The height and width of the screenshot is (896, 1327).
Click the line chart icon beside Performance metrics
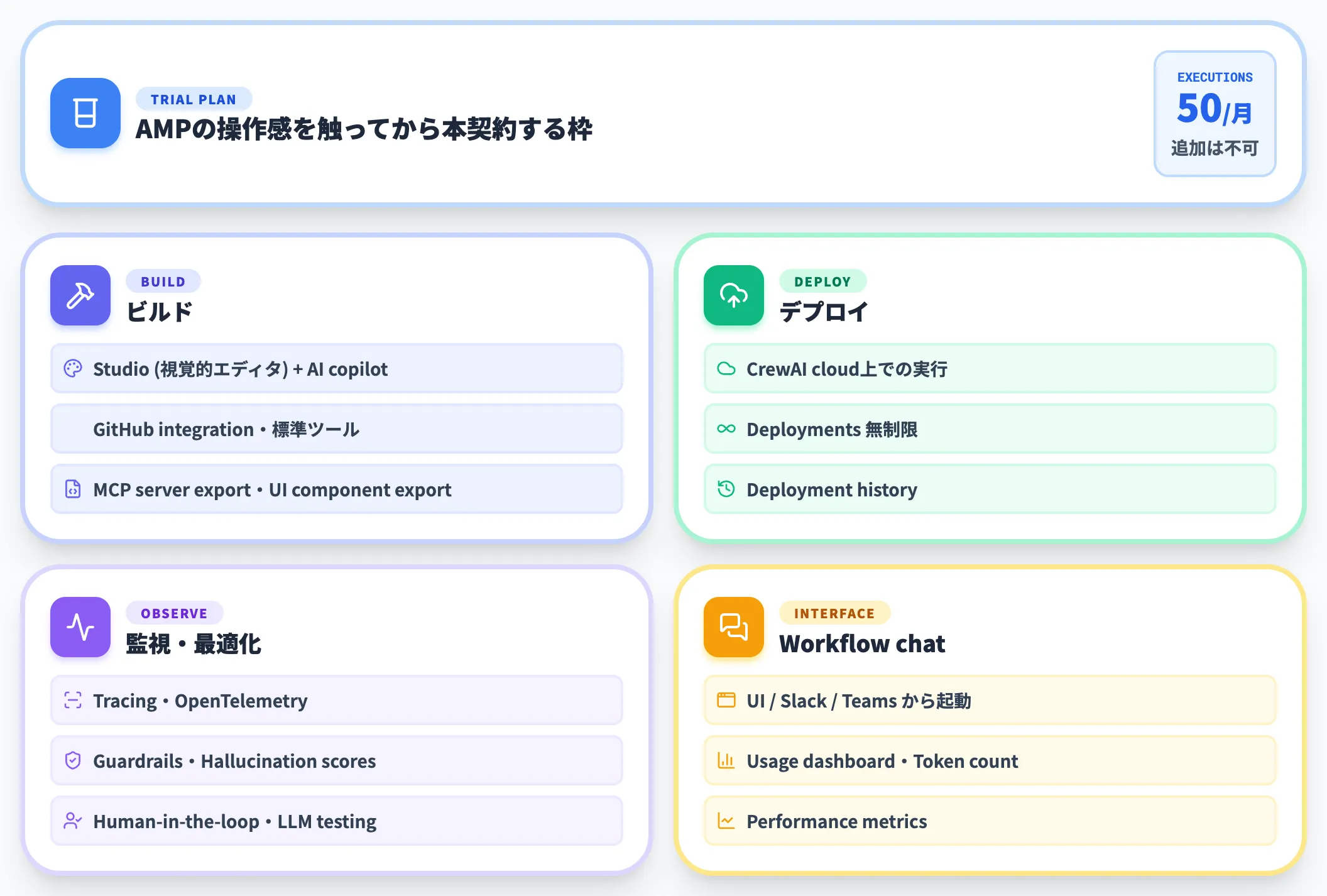tap(726, 821)
